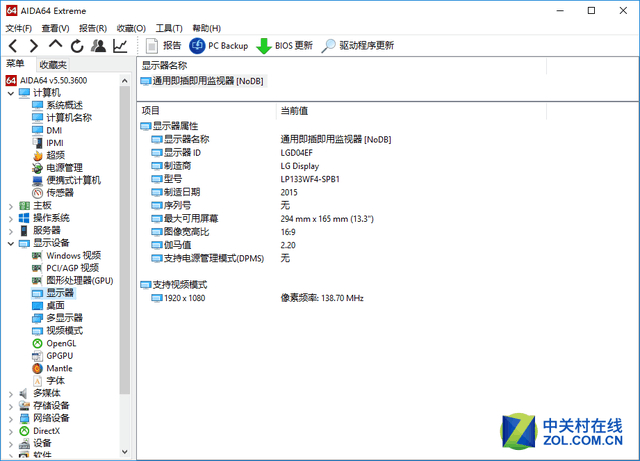Click BIOS 更新 toolbar button
640x461 pixels.
pos(284,46)
